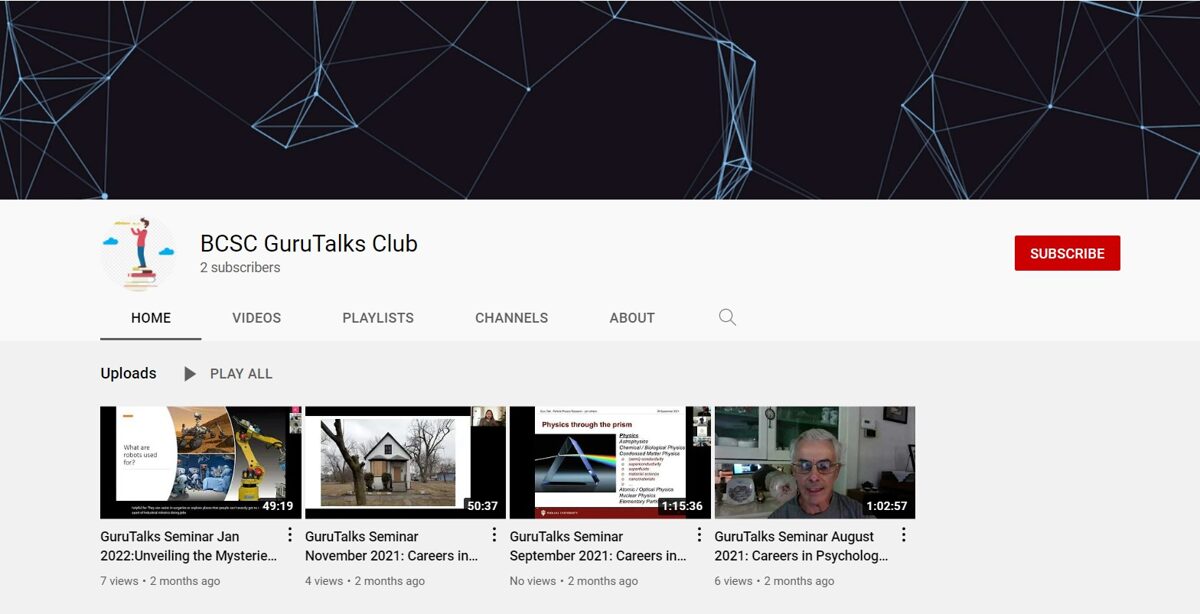Go to the About tab
Image resolution: width=1200 pixels, height=614 pixels.
[632, 318]
